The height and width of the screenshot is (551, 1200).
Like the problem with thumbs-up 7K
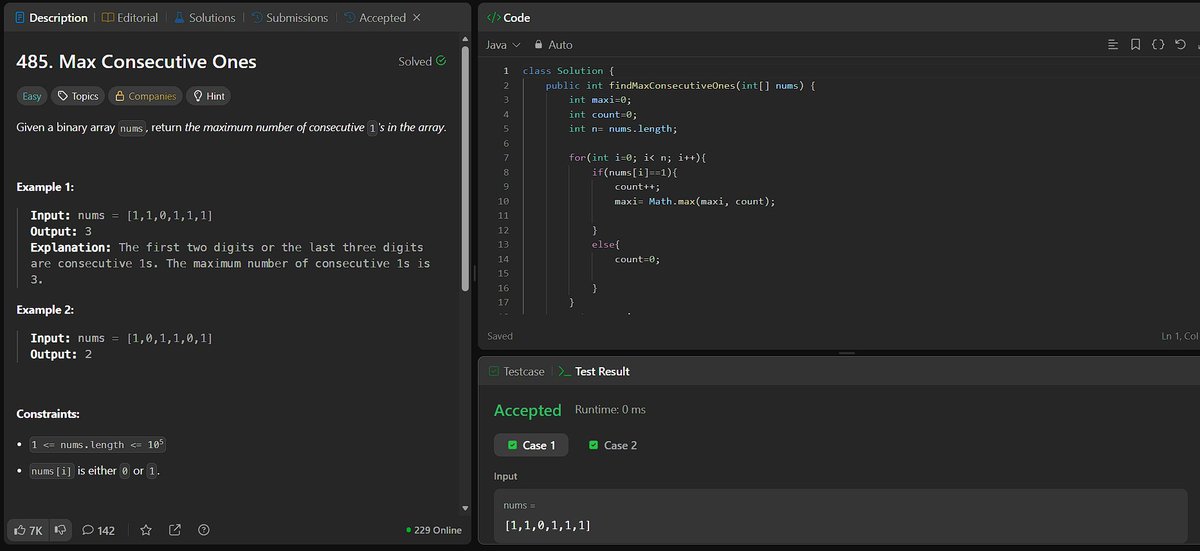pyautogui.click(x=28, y=530)
